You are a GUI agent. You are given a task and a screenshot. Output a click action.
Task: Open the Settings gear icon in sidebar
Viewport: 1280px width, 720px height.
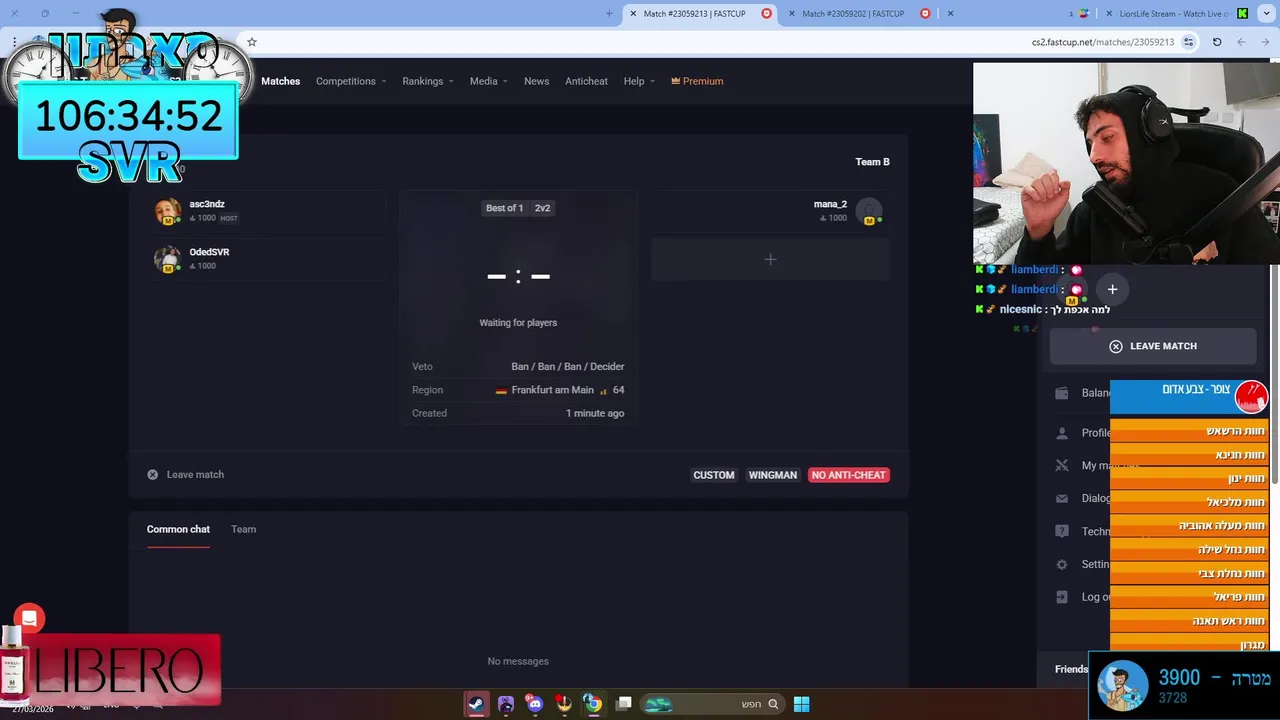[x=1062, y=564]
